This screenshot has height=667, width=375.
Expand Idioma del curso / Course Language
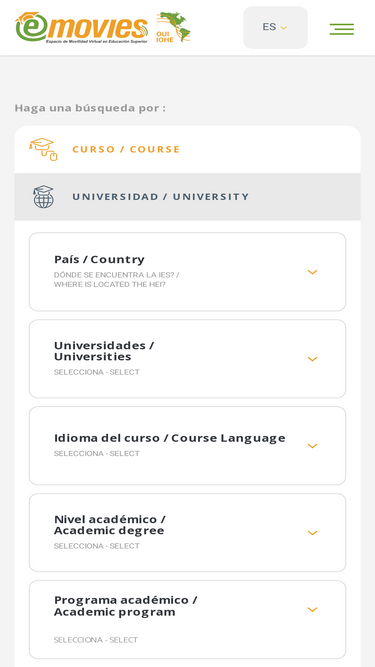tap(188, 446)
